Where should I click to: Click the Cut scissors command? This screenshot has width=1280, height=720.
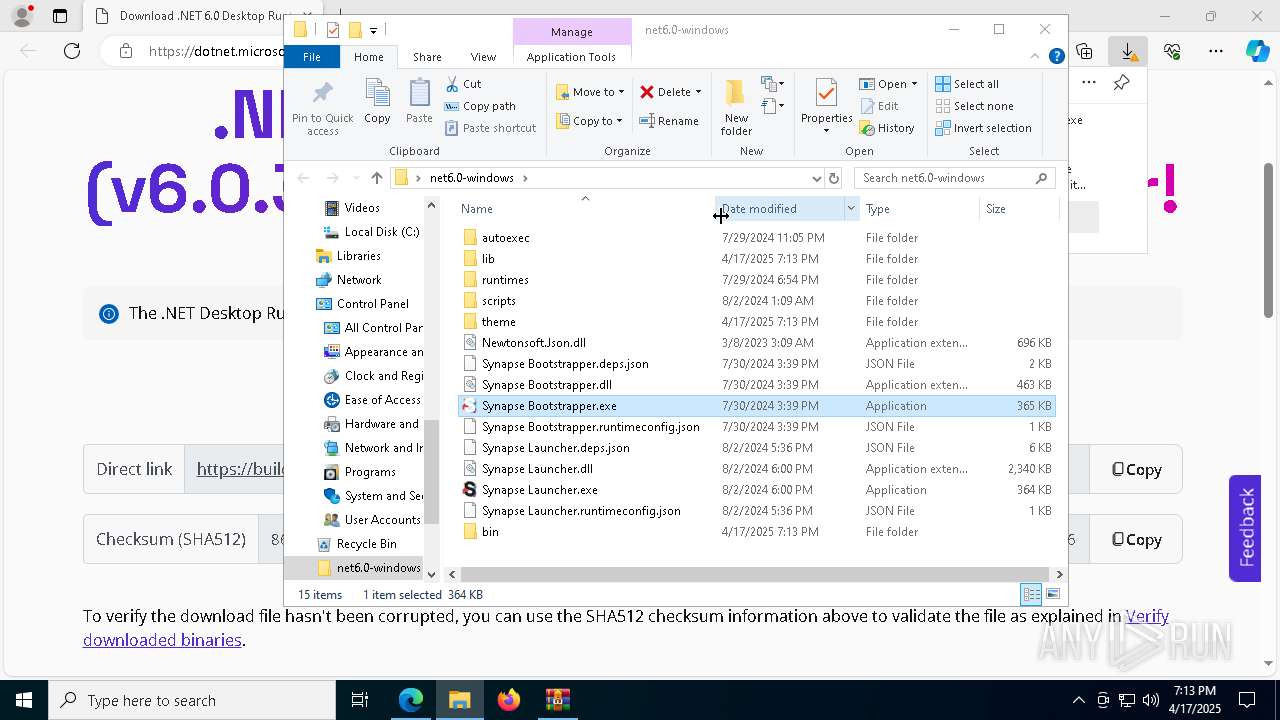point(463,84)
